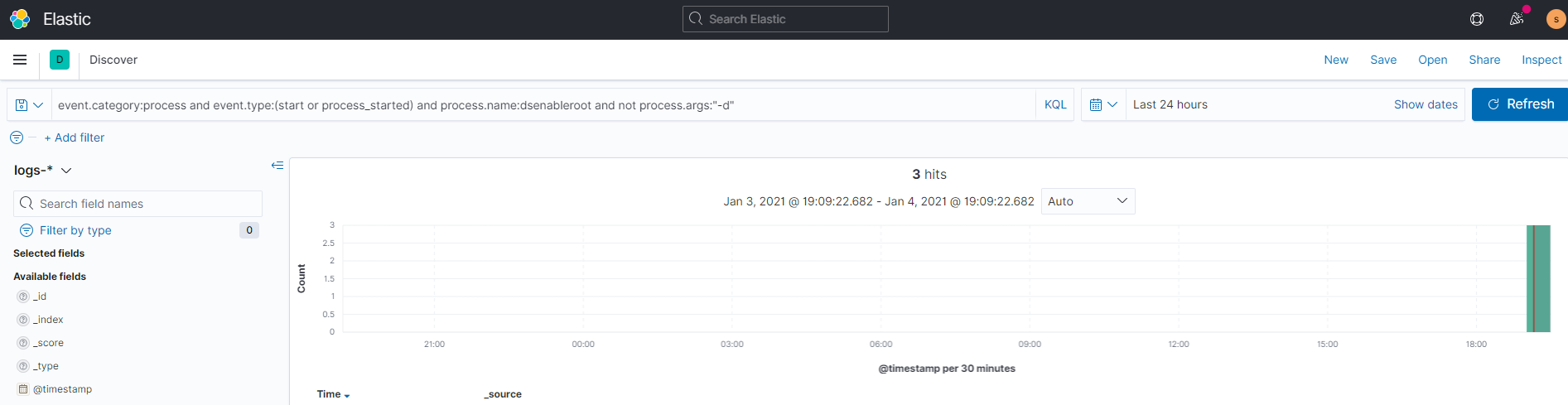Click the _source column header
Viewport: 1568px width, 405px height.
(503, 394)
